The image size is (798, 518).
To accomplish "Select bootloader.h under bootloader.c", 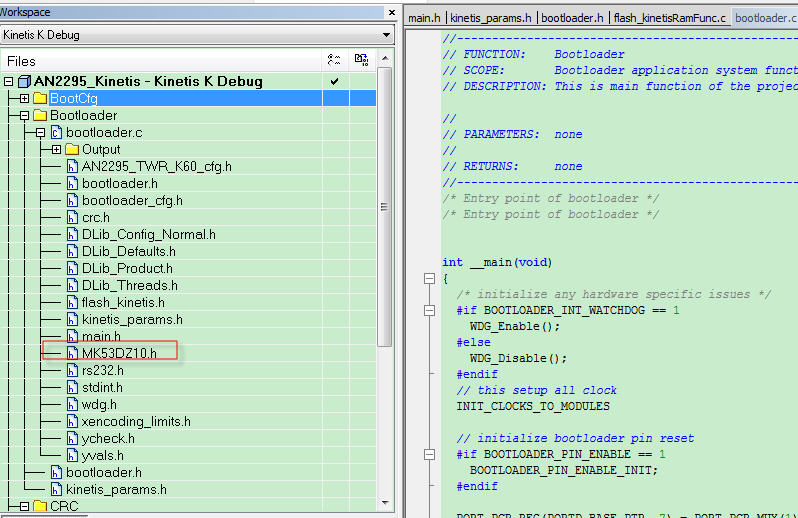I will (120, 184).
